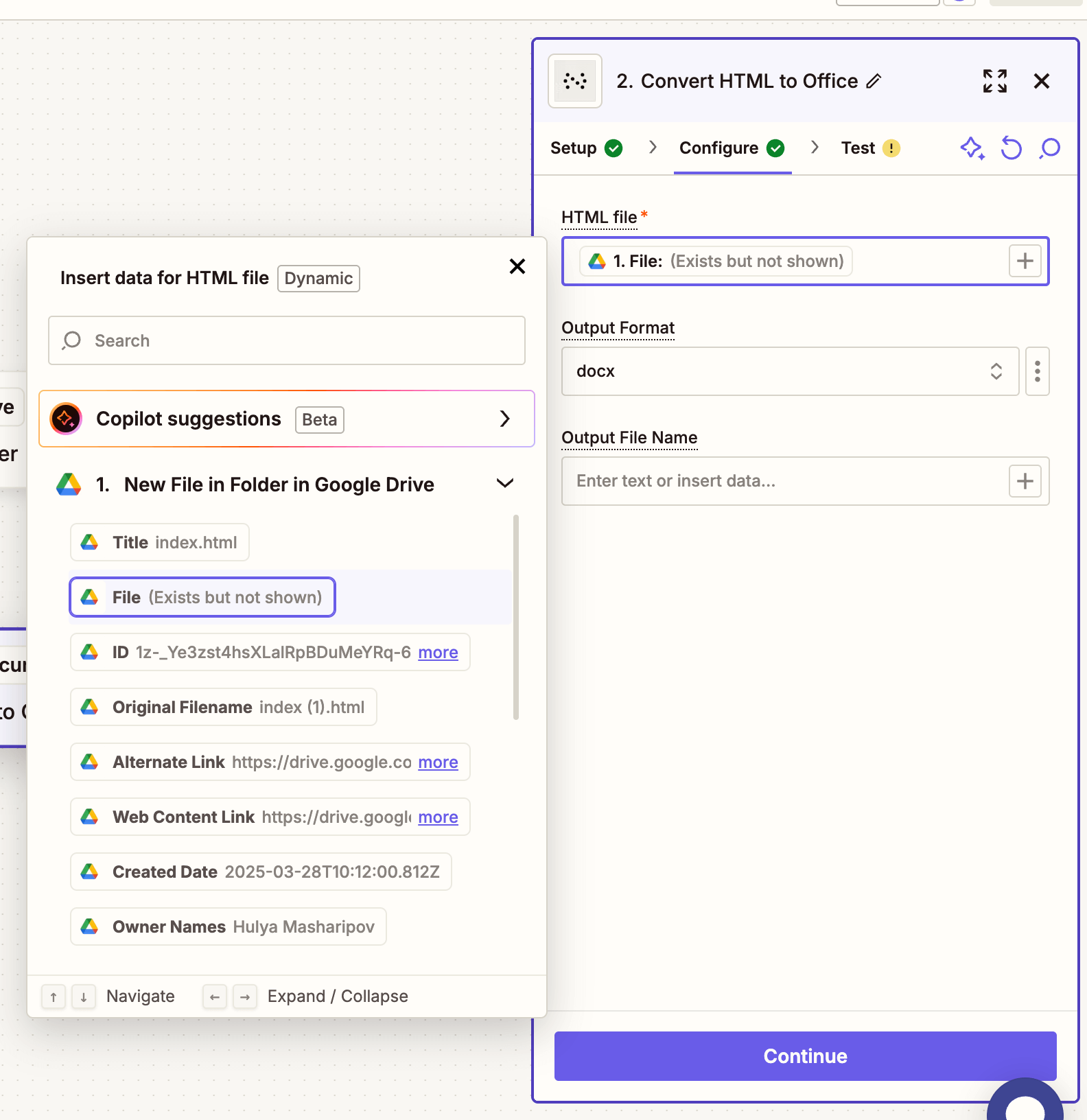The width and height of the screenshot is (1087, 1120).
Task: Open the Output Format docx dropdown
Action: point(790,371)
